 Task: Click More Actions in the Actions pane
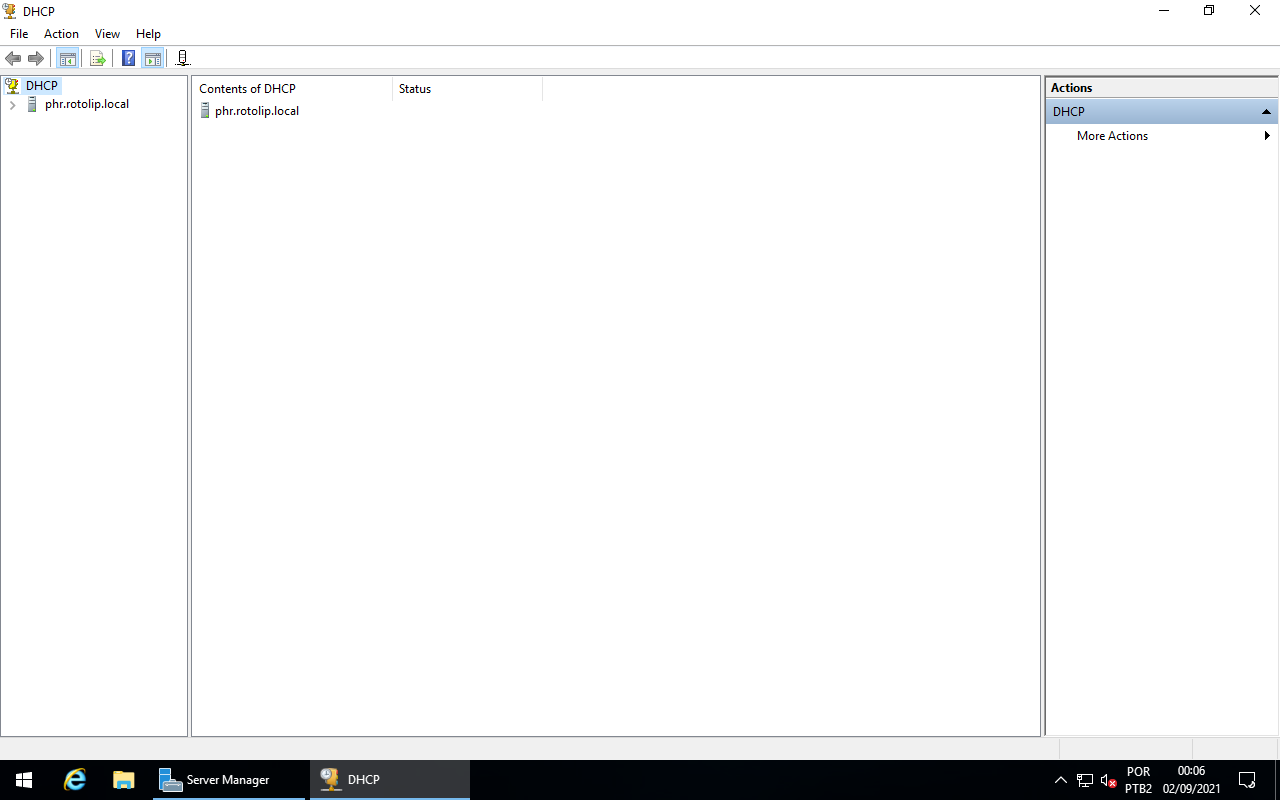click(1111, 135)
